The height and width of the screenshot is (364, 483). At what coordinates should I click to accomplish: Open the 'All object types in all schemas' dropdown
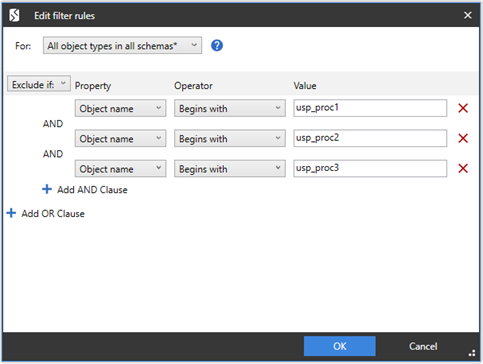click(122, 45)
